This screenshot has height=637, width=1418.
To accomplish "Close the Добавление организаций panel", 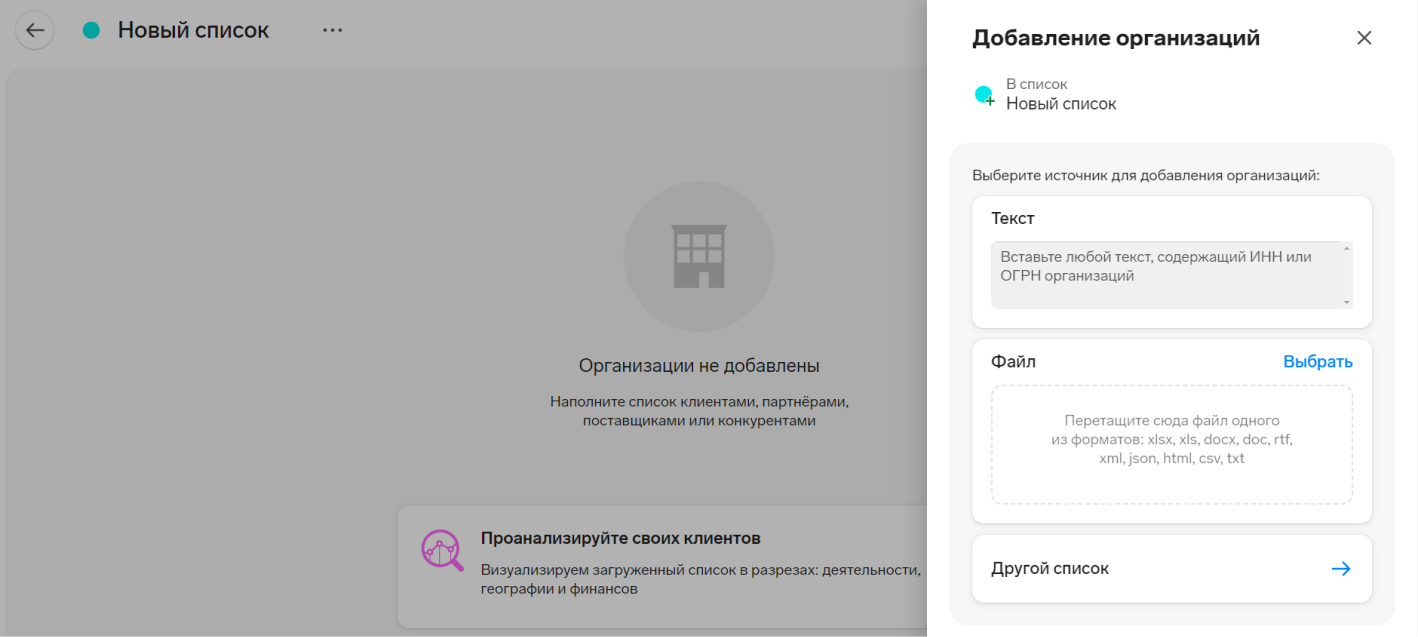I will 1364,38.
